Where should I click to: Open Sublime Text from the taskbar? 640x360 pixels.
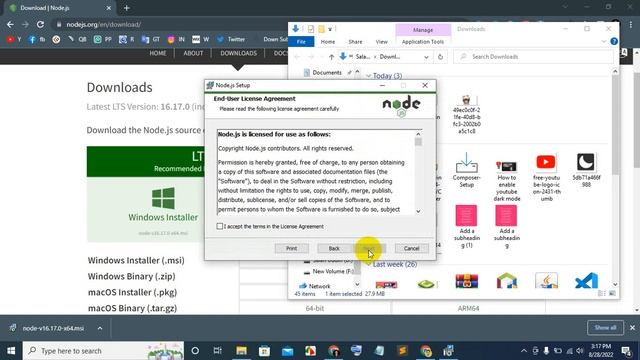click(x=402, y=351)
